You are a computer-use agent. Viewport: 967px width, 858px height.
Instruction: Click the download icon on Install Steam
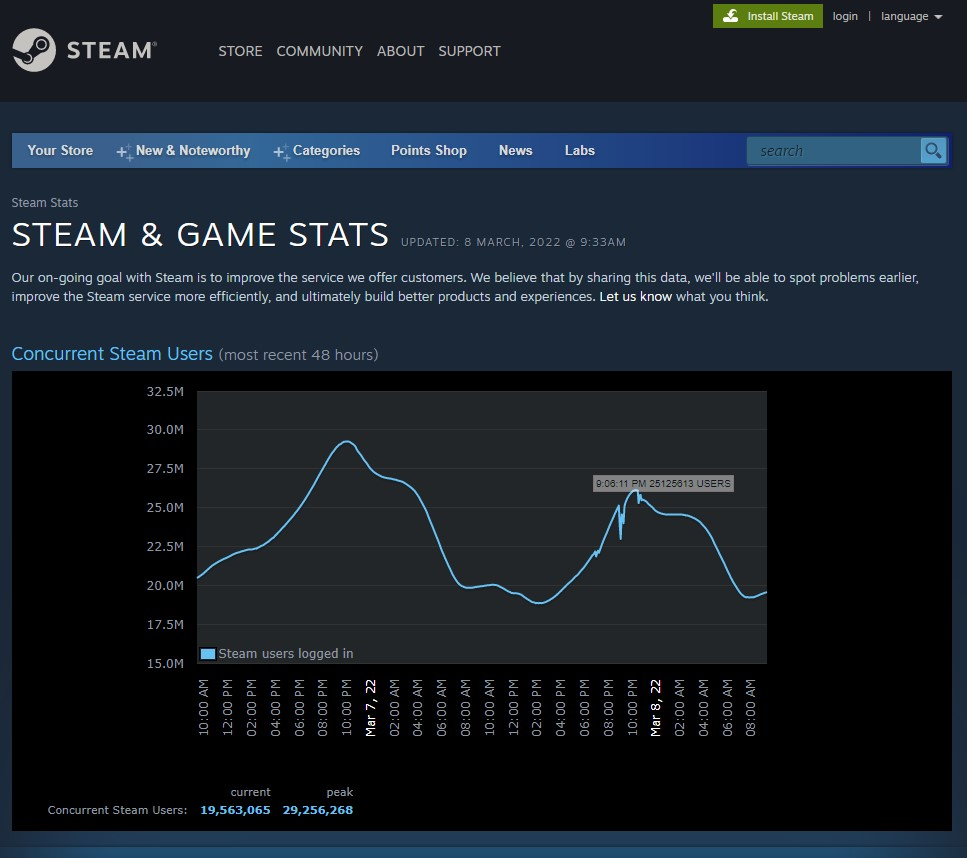coord(731,16)
